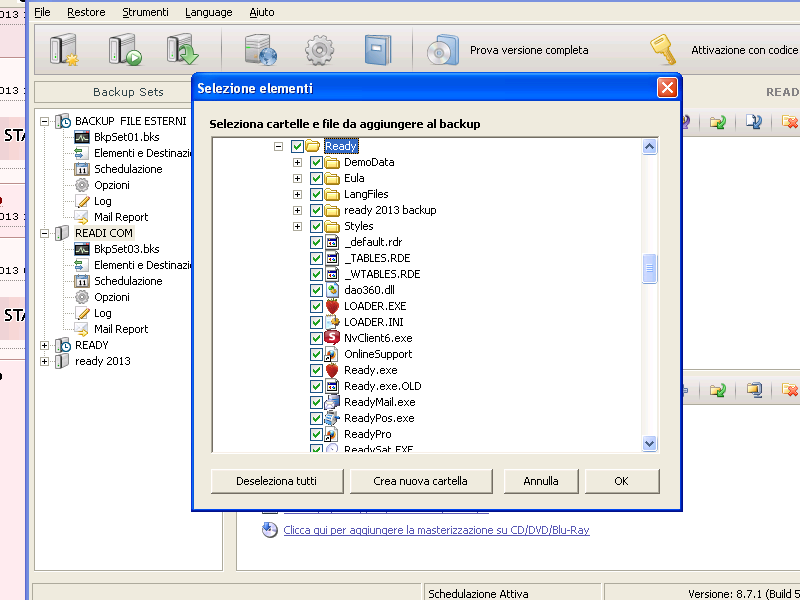Click the gold key activation icon
Screen dimensions: 800x600
coord(663,49)
